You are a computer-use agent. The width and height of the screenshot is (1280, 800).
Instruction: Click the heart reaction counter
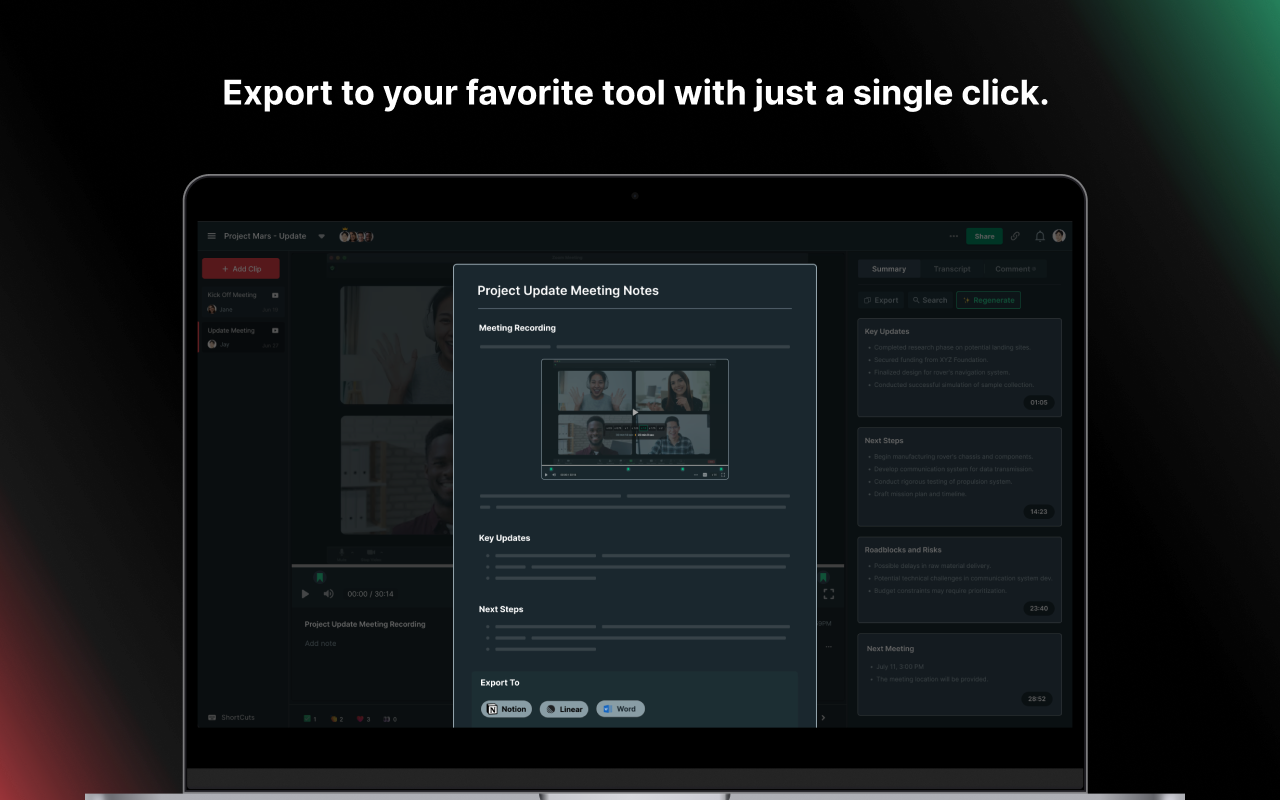tap(363, 719)
